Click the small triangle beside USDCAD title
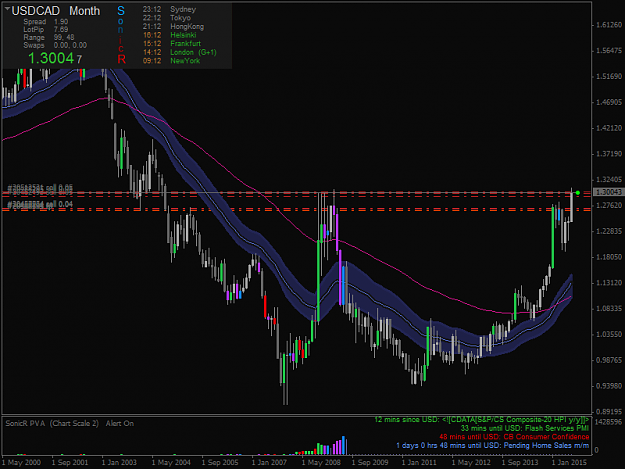625x469 pixels. (7, 8)
